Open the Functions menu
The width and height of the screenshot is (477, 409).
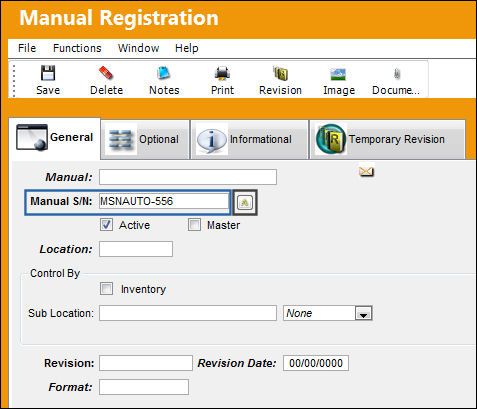(x=77, y=48)
